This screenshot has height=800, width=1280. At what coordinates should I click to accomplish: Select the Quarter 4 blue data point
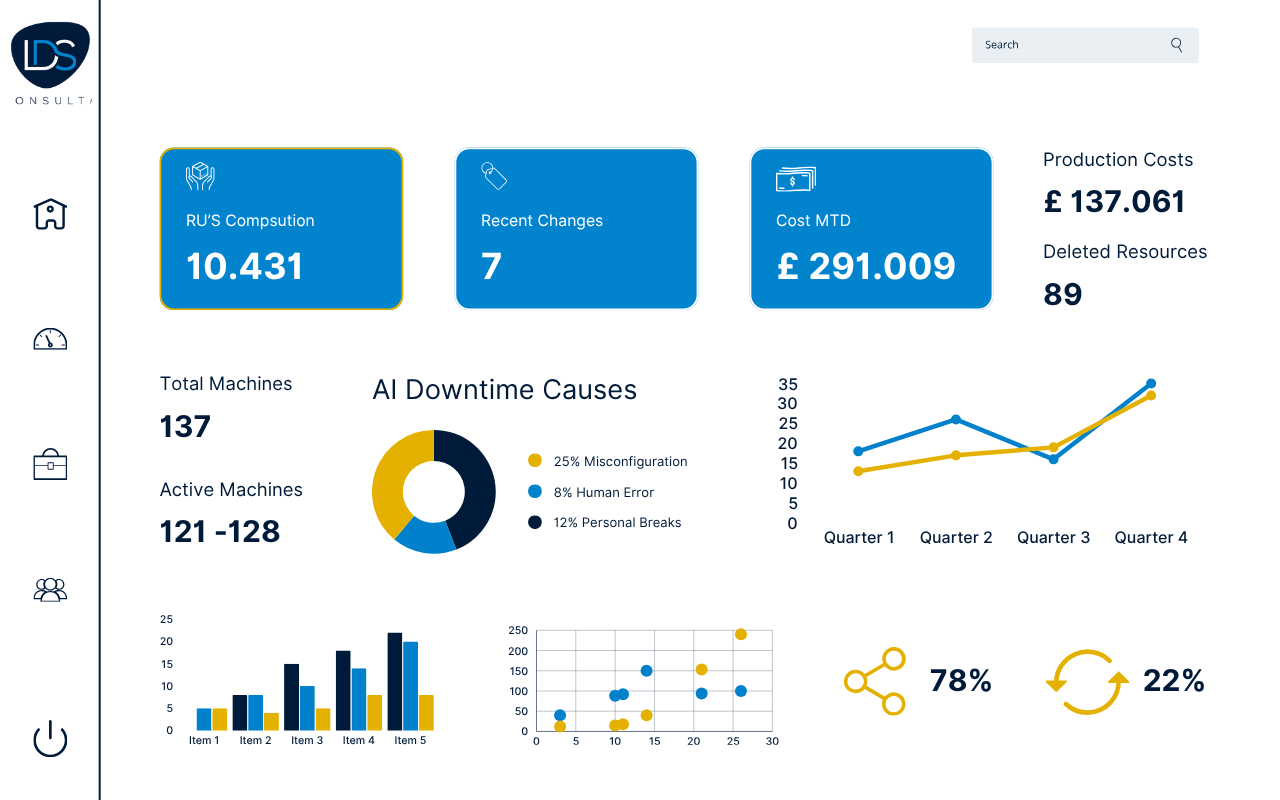pos(1151,384)
